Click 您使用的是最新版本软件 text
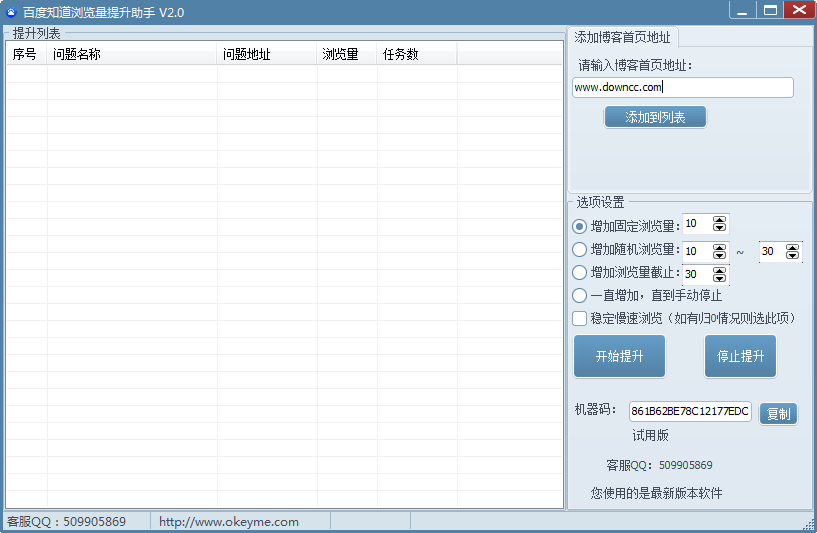The width and height of the screenshot is (817, 533). (657, 493)
